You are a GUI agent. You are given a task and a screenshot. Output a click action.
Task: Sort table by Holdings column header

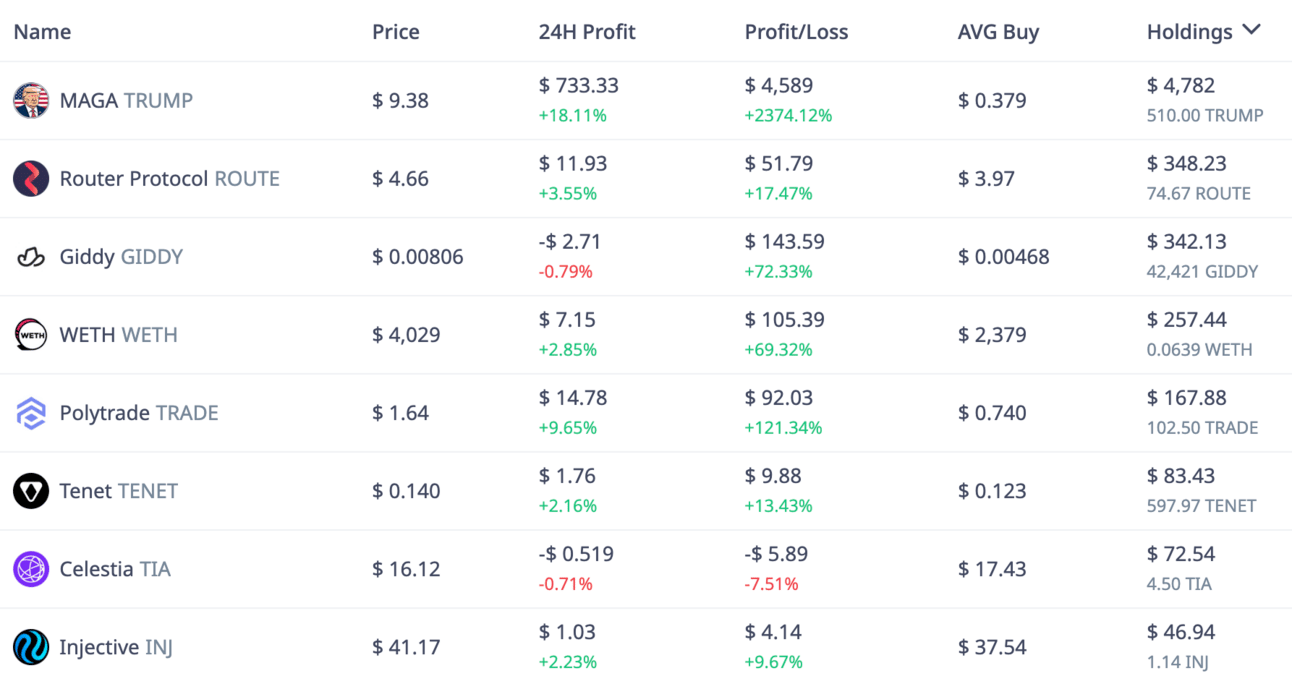tap(1190, 32)
